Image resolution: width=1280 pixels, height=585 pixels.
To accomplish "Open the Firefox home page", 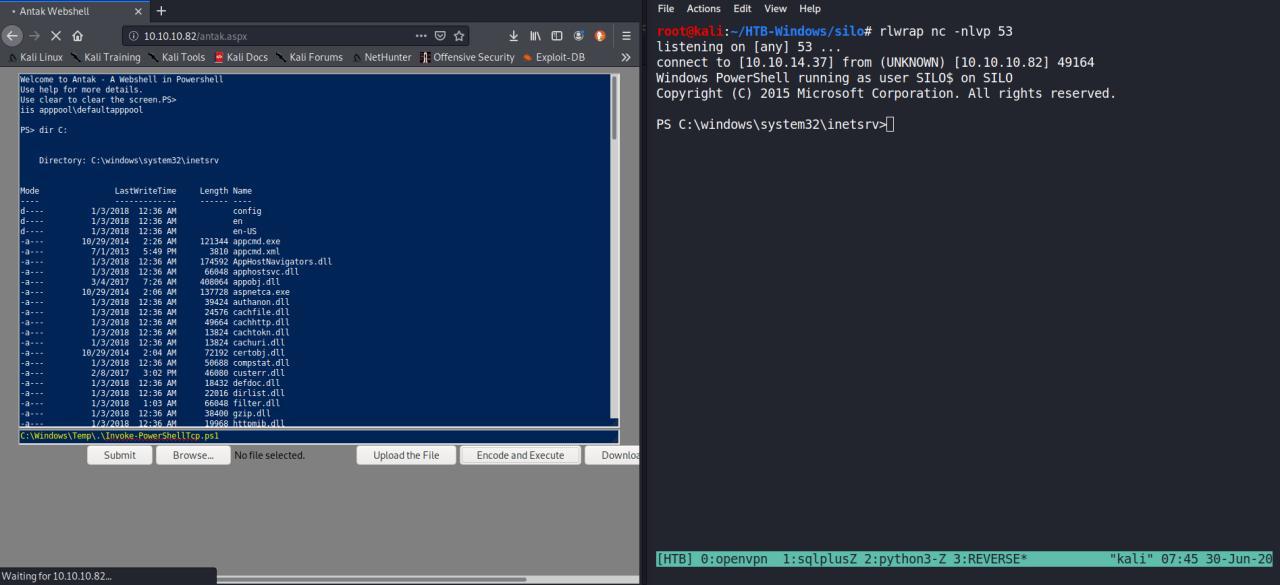I will [x=78, y=35].
